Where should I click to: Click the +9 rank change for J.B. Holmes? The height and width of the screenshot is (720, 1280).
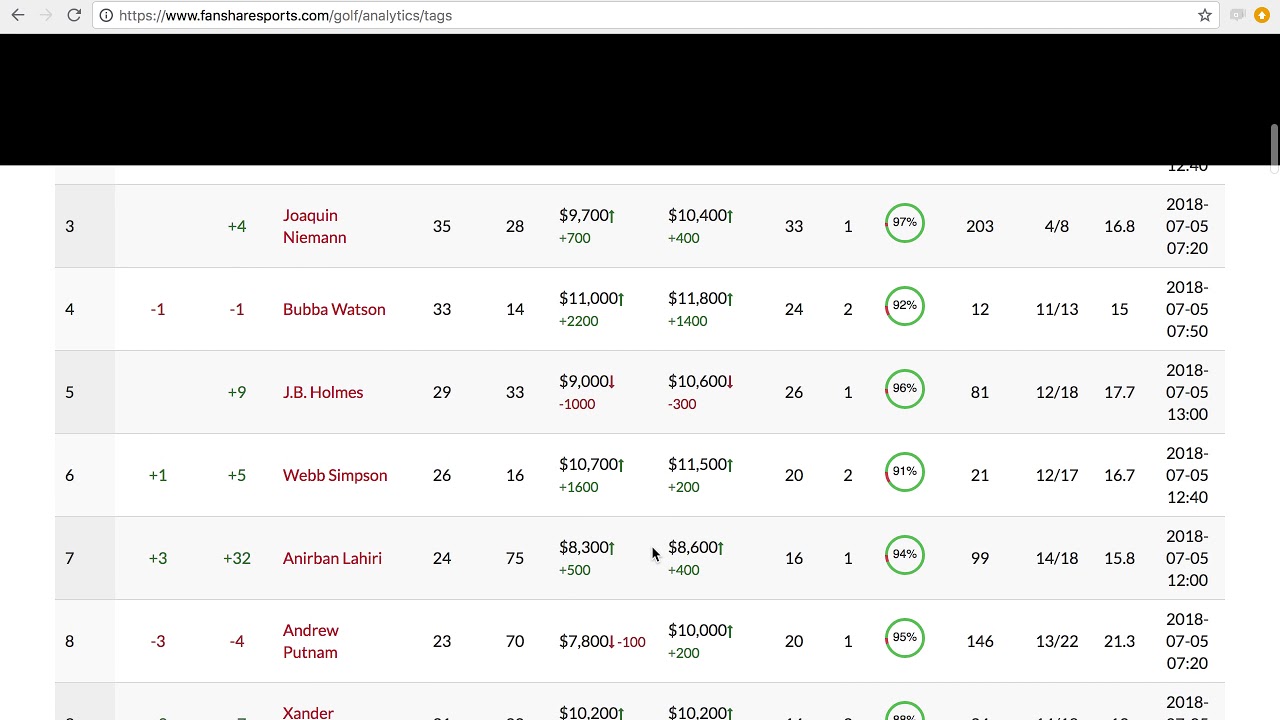point(237,392)
